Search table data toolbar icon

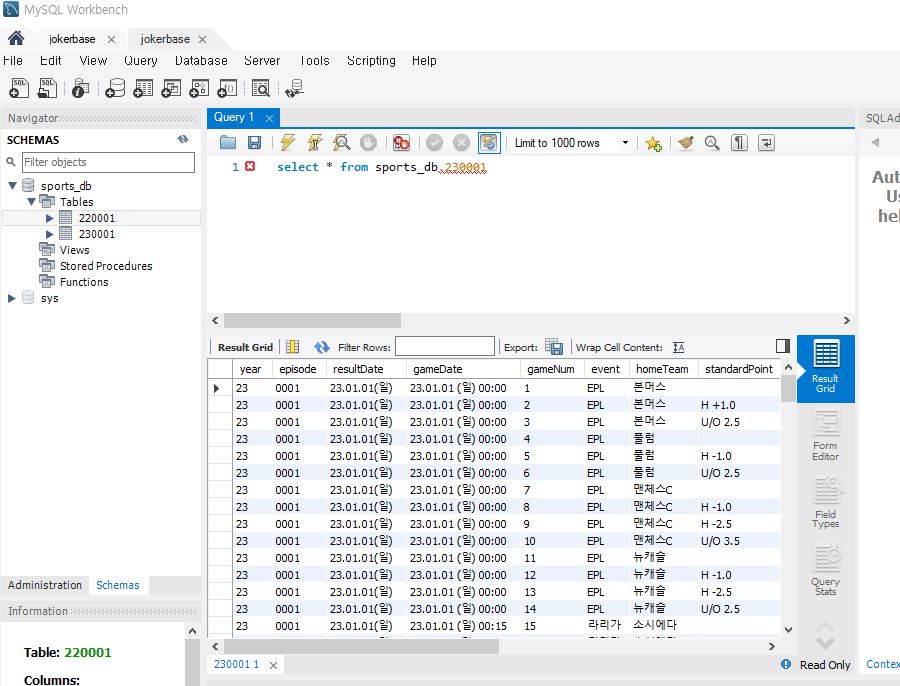point(261,88)
